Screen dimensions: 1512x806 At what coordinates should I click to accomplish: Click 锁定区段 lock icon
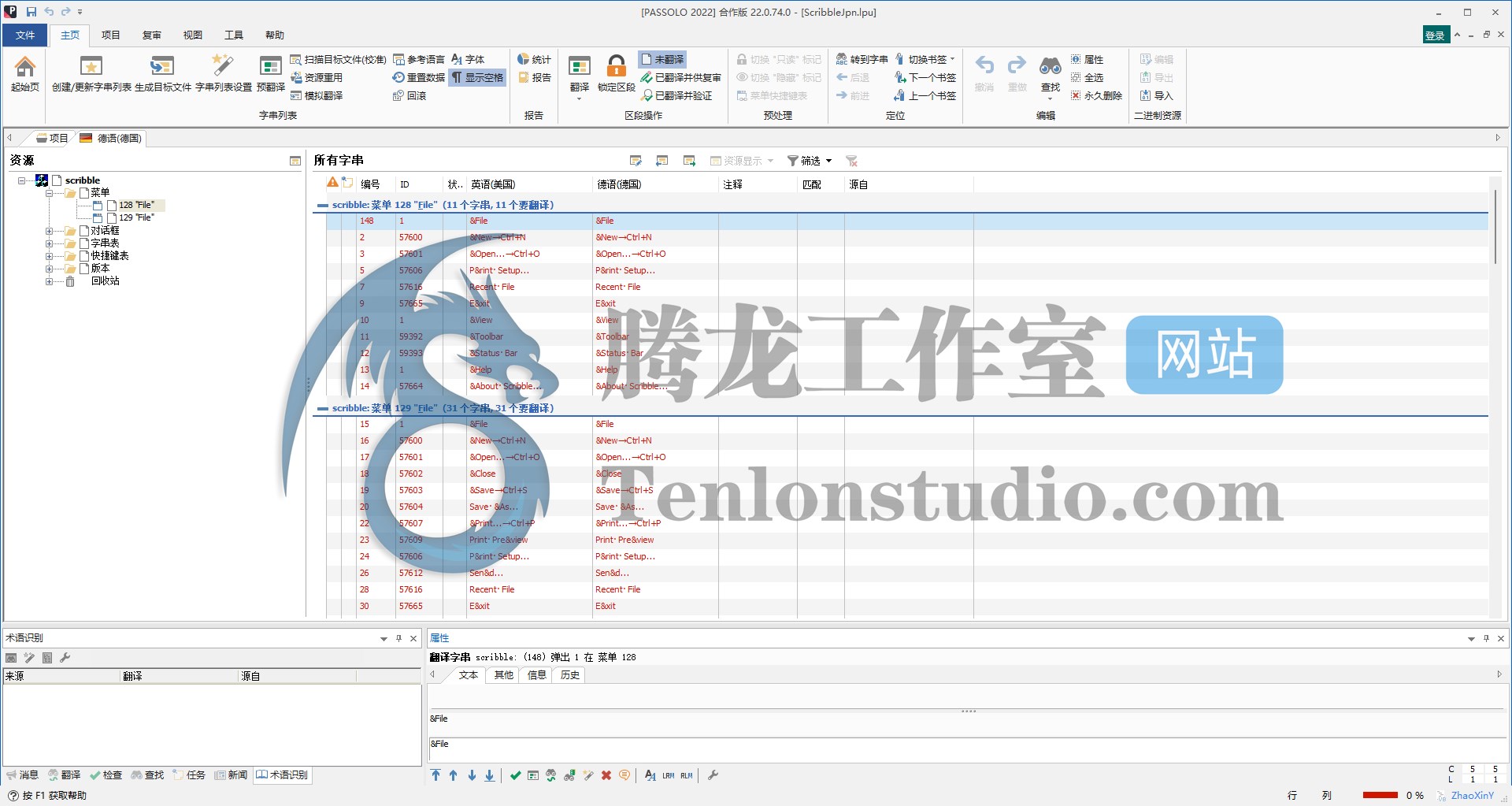tap(616, 72)
